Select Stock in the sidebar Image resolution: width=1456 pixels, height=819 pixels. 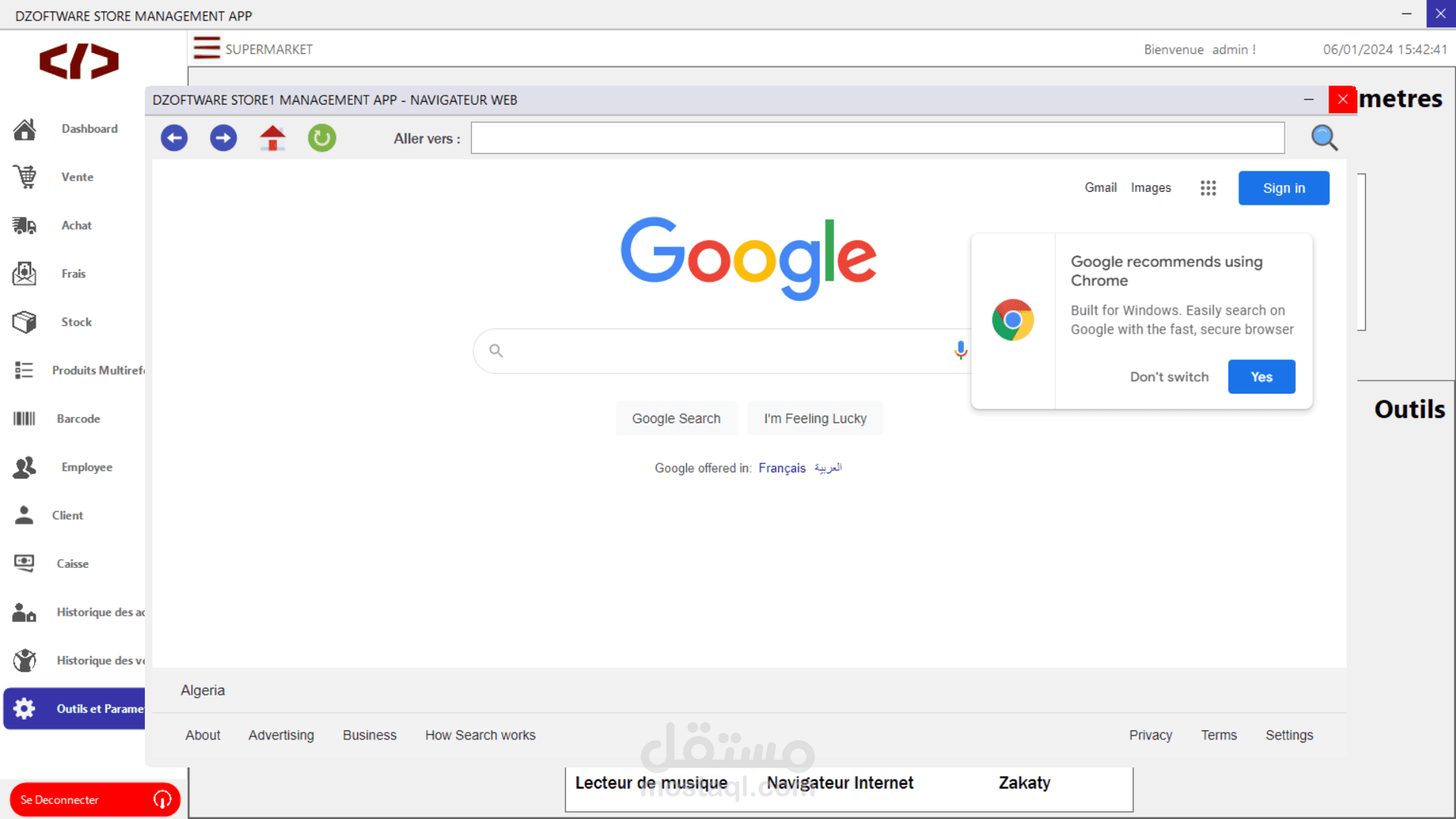tap(76, 322)
